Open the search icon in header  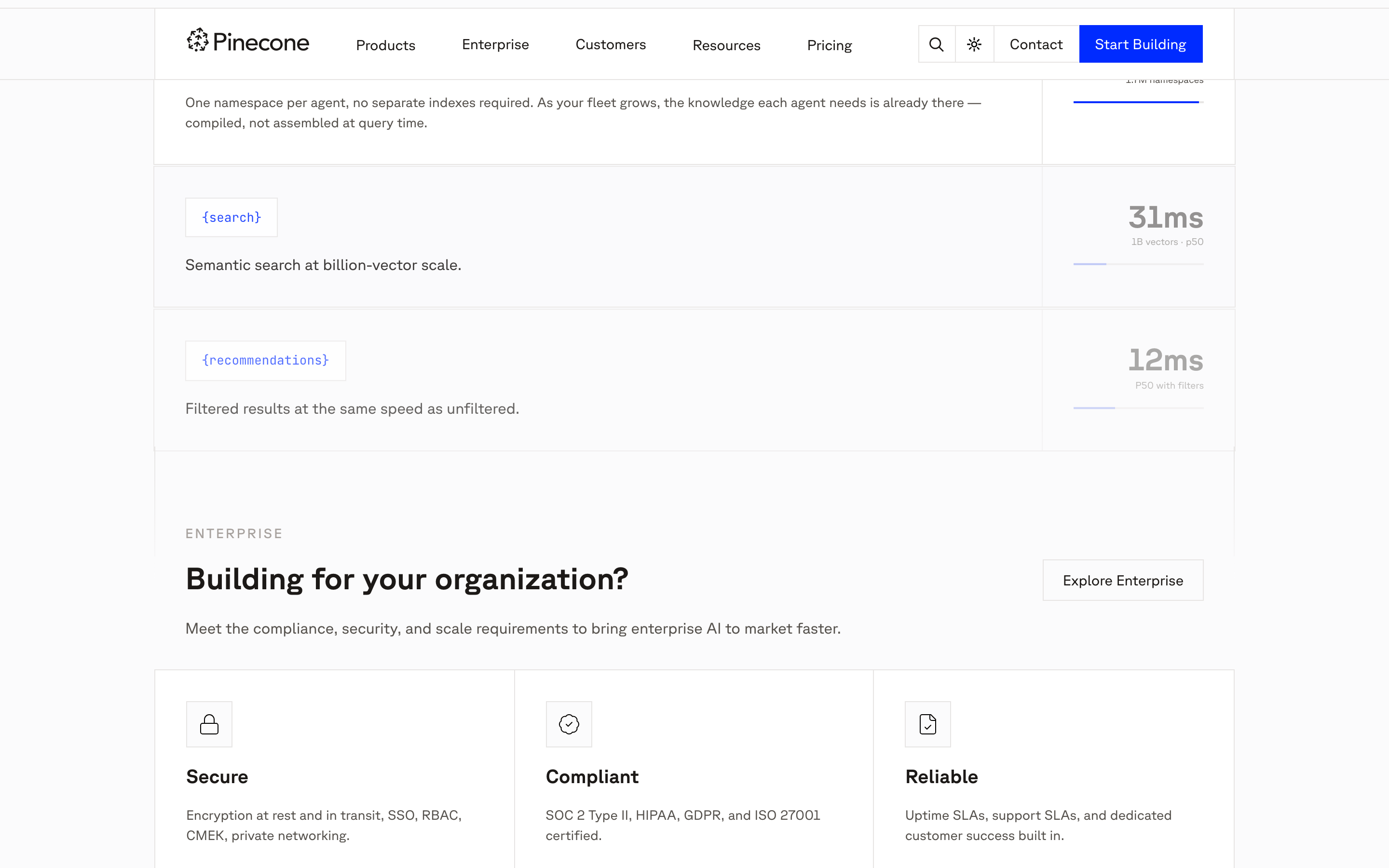click(936, 44)
